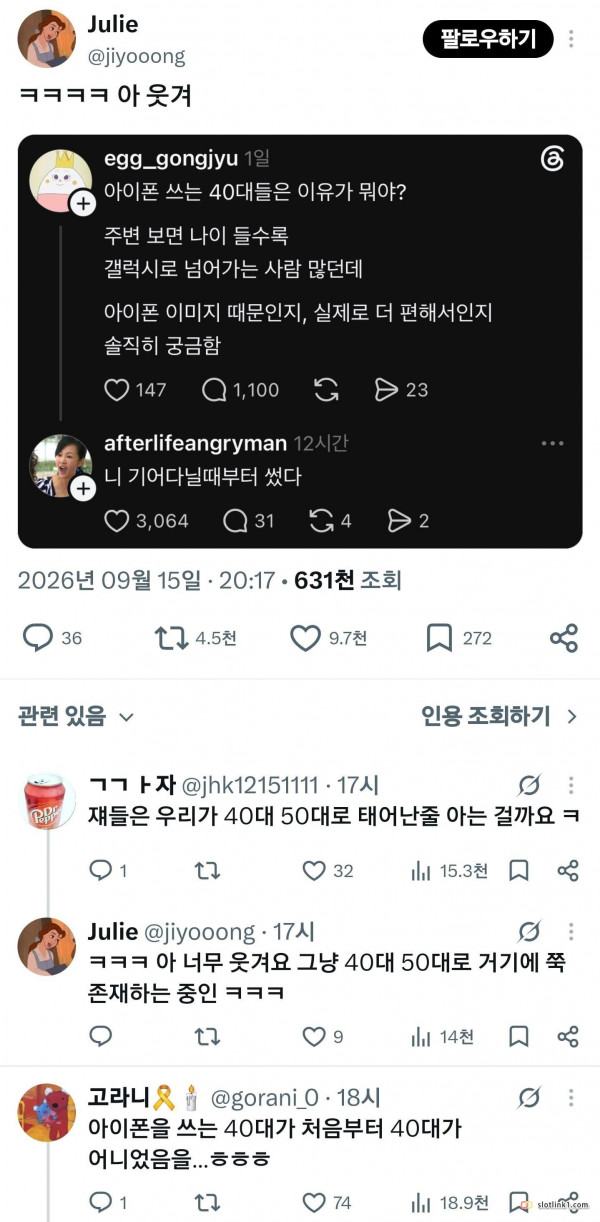Open 인용 조회하기 quotes link

point(499,716)
